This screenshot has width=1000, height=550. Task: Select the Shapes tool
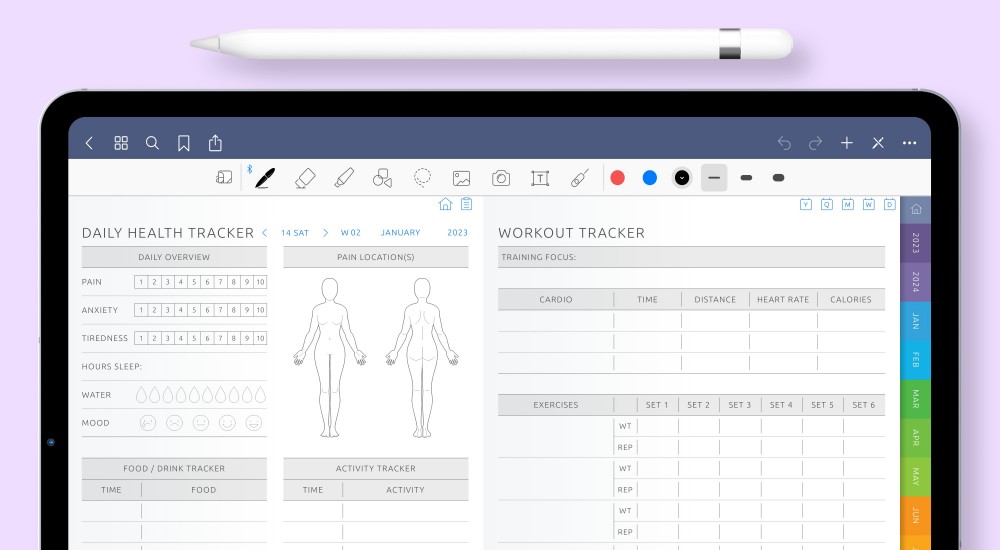(383, 178)
